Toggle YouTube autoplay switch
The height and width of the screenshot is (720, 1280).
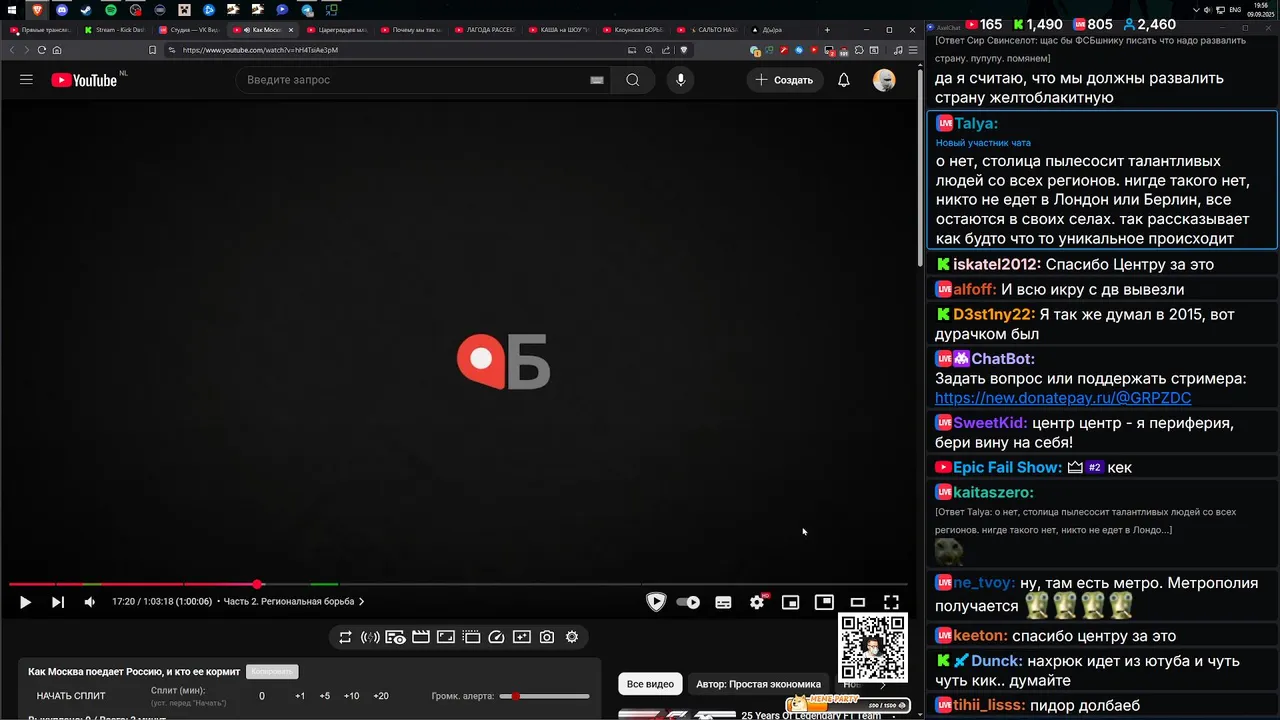[688, 602]
